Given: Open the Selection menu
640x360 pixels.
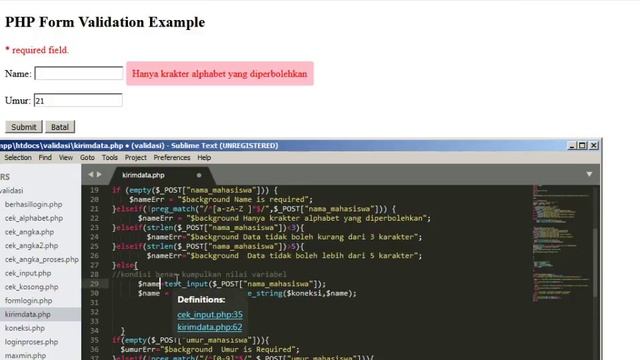Looking at the screenshot, I should click(x=18, y=158).
